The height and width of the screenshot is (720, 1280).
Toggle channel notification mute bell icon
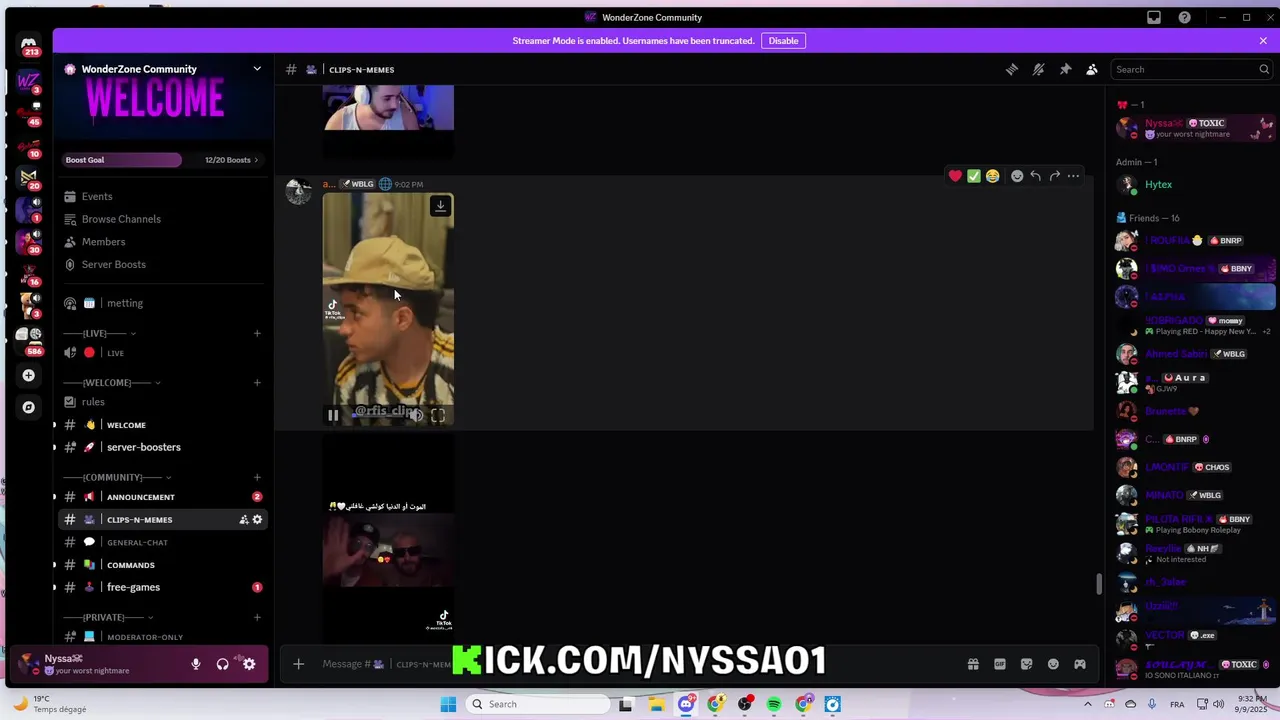pyautogui.click(x=1038, y=69)
